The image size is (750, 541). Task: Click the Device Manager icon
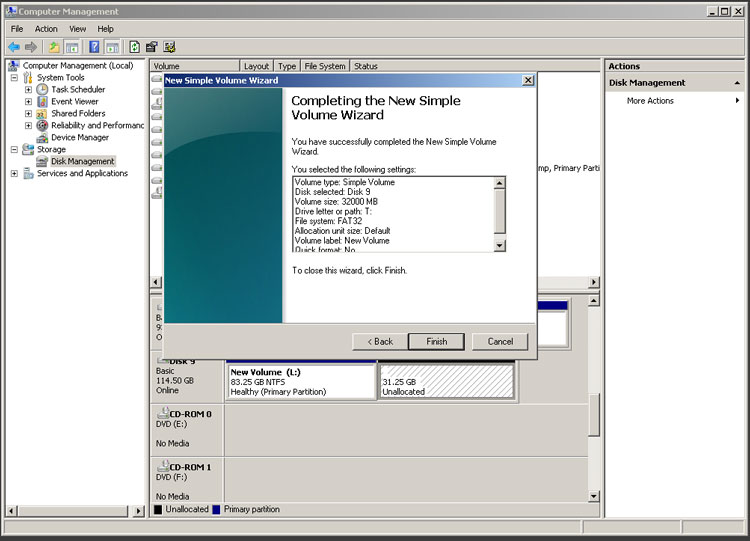tap(42, 137)
